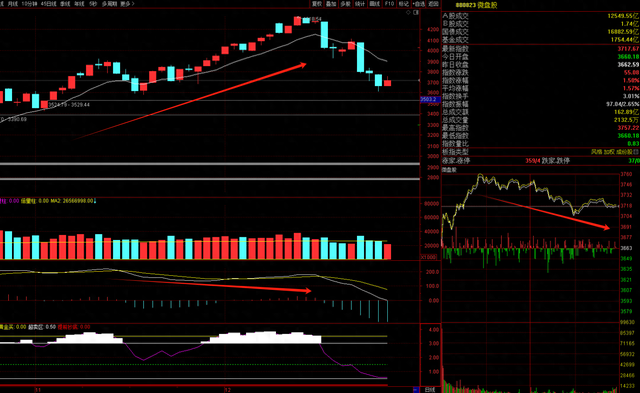Open the 45日线 period tab
The height and width of the screenshot is (393, 640).
point(48,4)
